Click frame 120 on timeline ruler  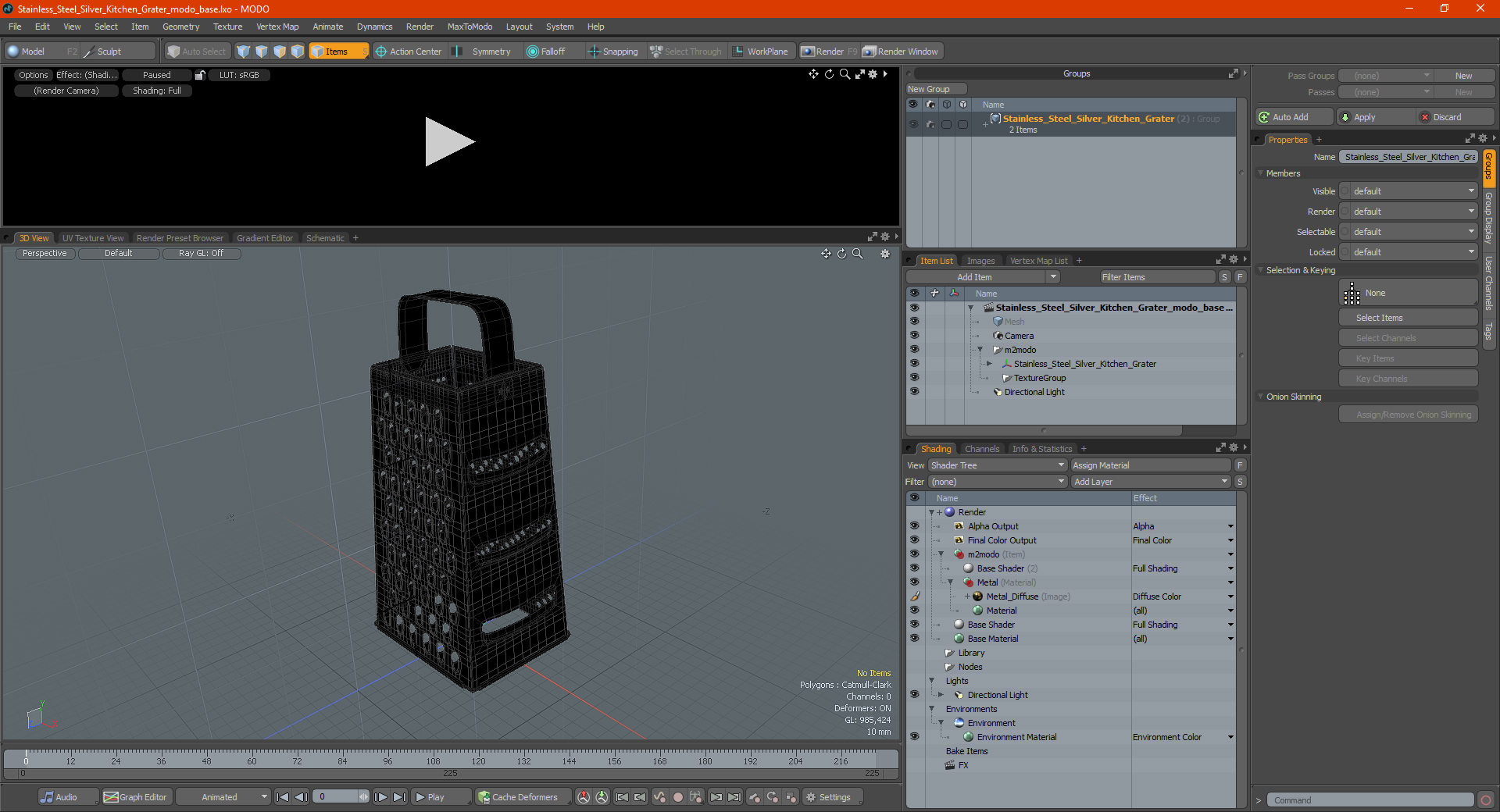point(478,760)
